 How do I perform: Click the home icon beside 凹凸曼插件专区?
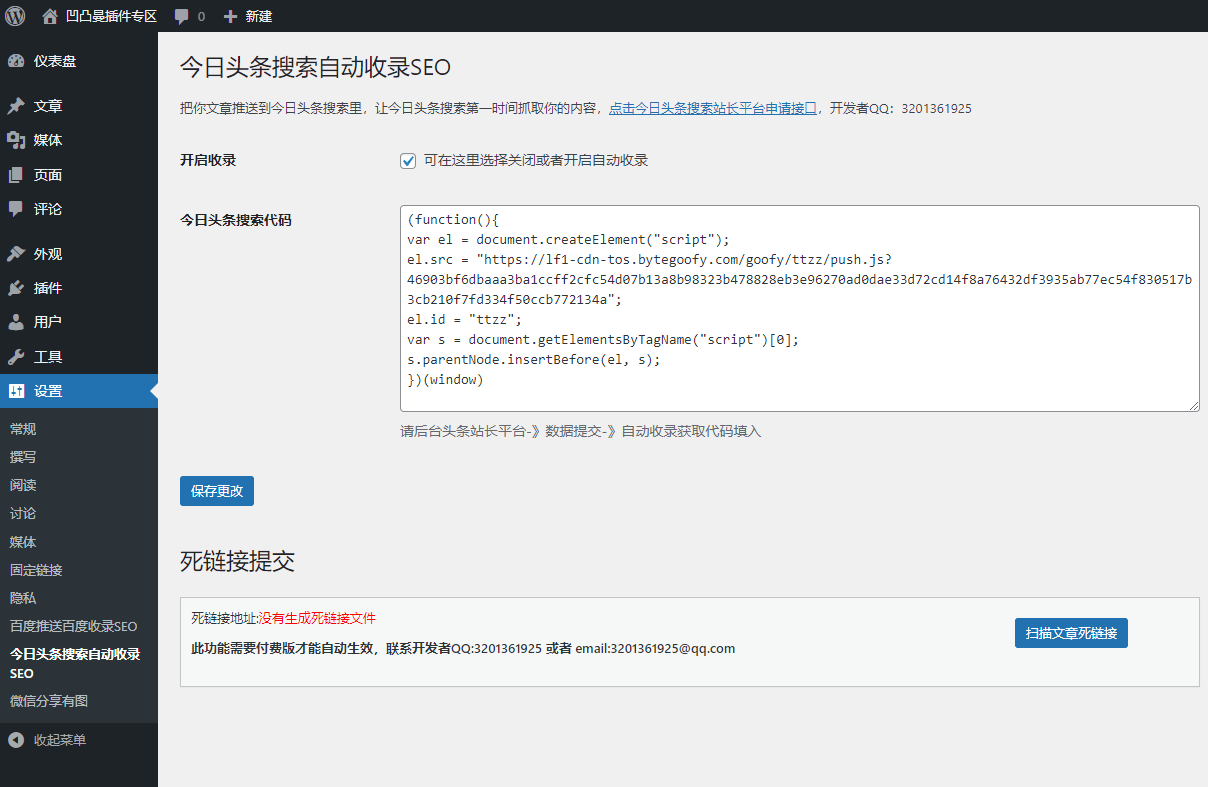(50, 16)
